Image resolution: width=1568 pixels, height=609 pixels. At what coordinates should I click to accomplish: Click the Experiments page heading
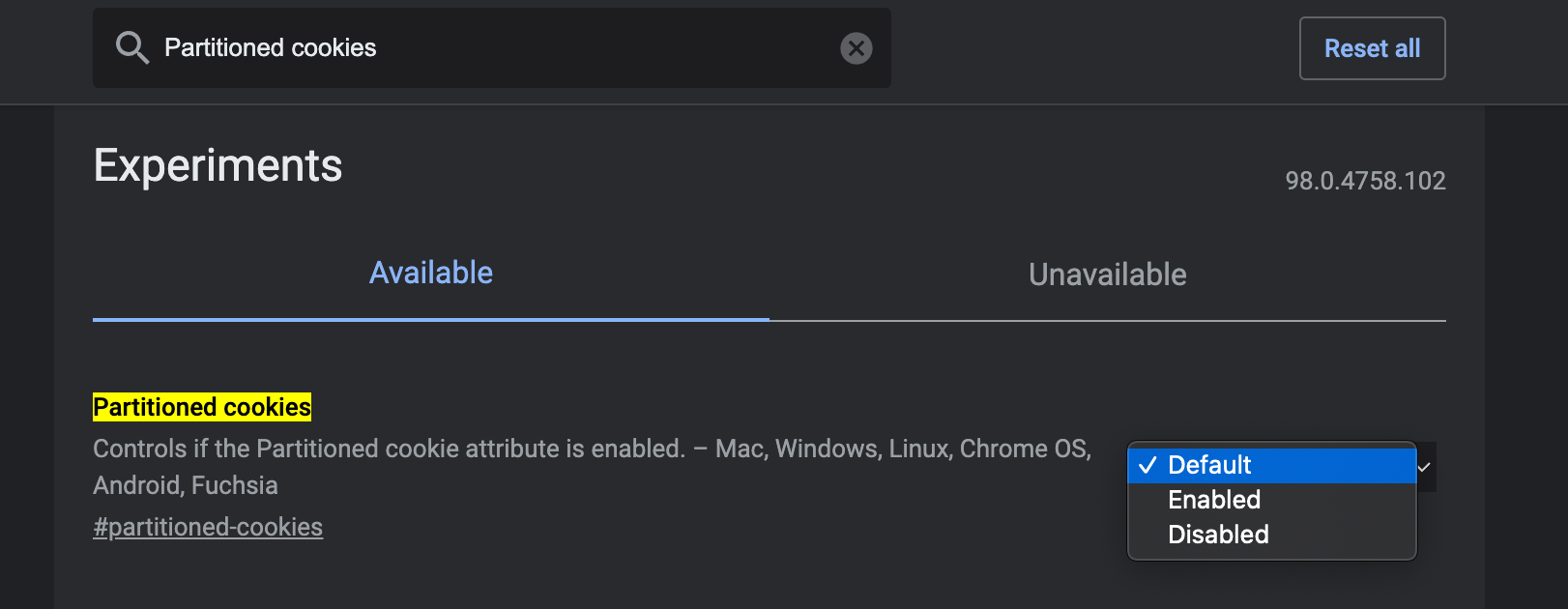[x=218, y=165]
